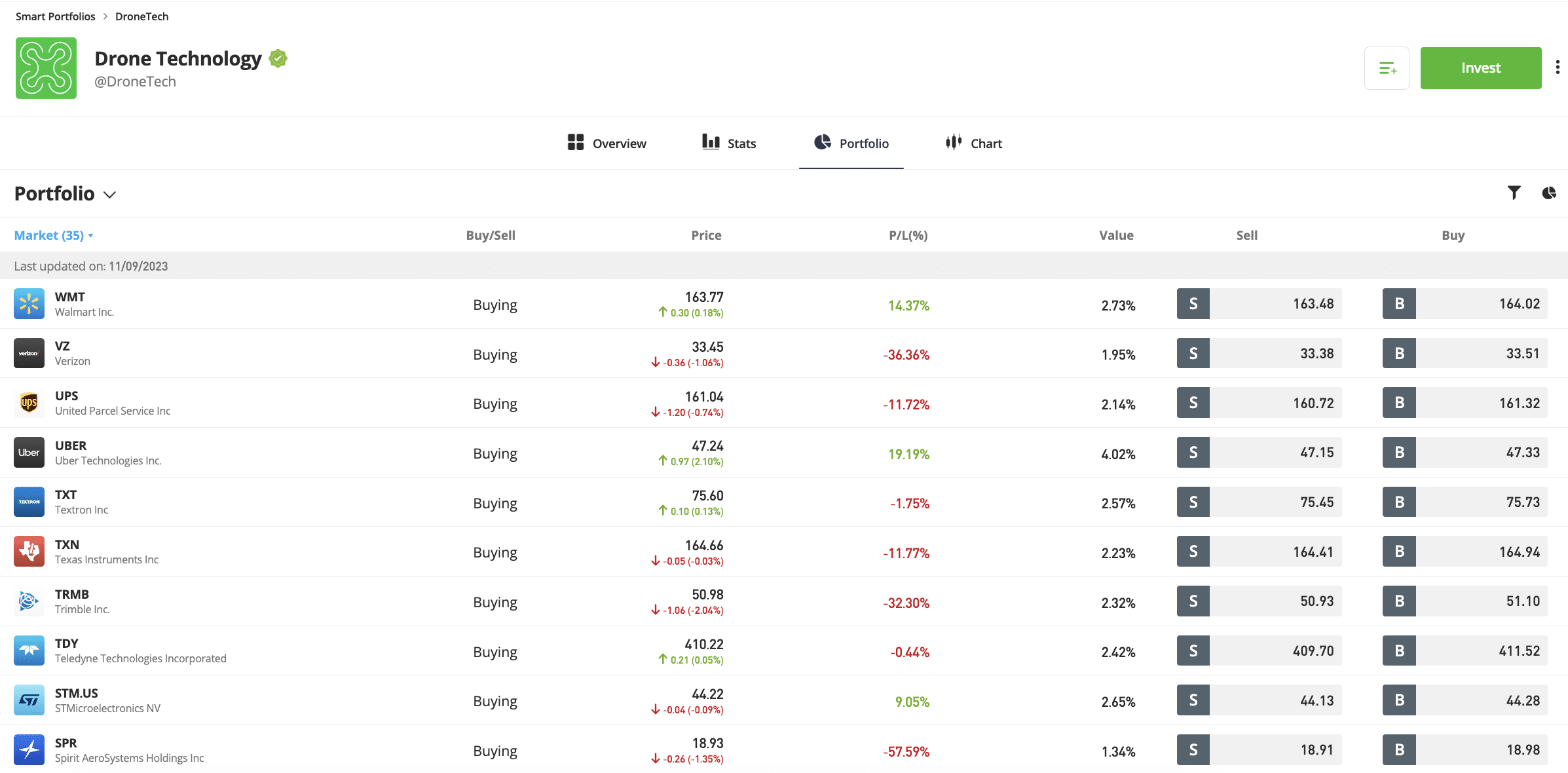Open United Parcel Service Inc name
The image size is (1568, 773).
click(x=113, y=411)
